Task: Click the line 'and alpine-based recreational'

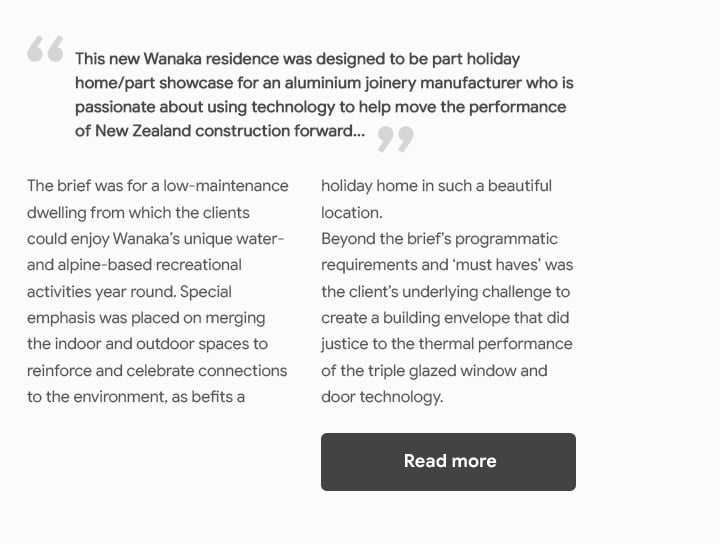Action: pyautogui.click(x=134, y=265)
